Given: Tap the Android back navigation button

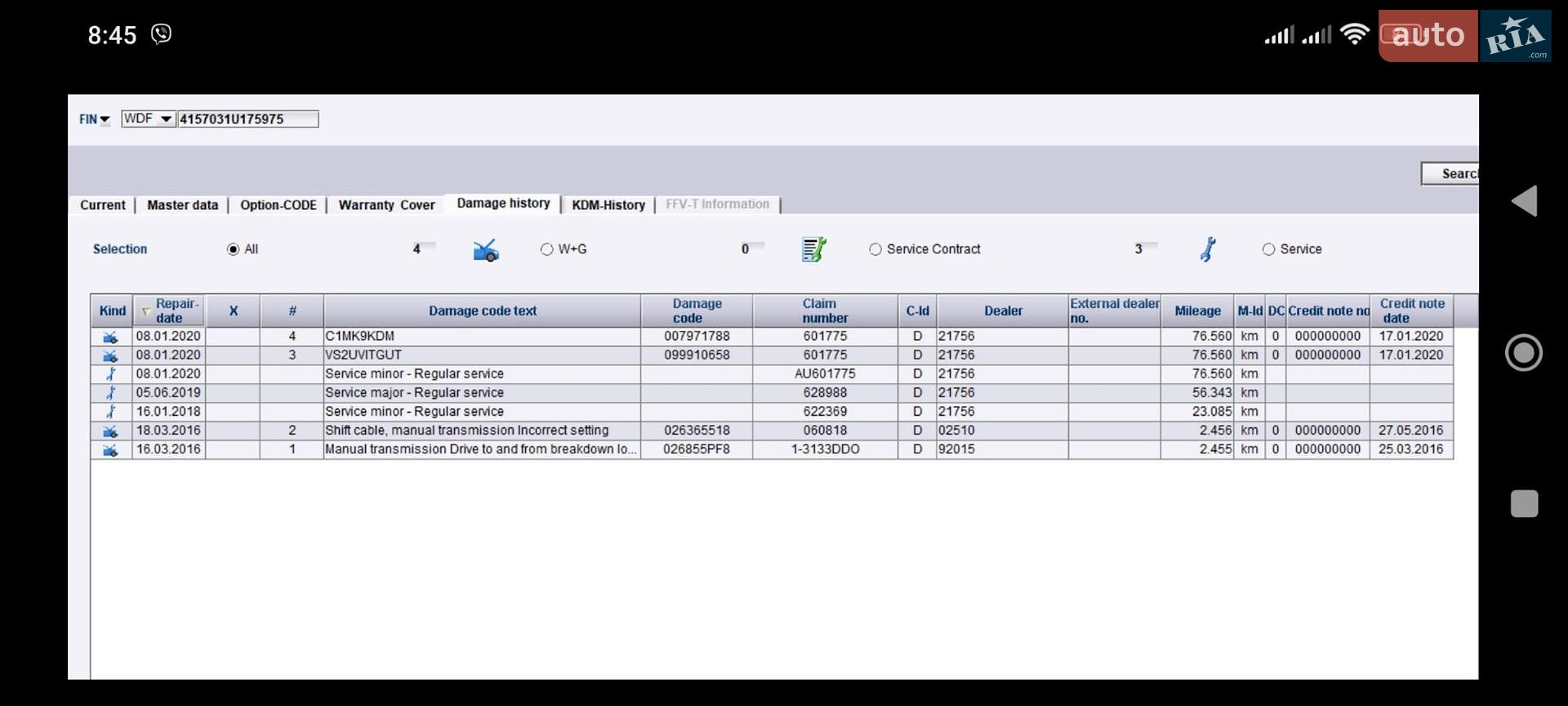Looking at the screenshot, I should [1524, 201].
